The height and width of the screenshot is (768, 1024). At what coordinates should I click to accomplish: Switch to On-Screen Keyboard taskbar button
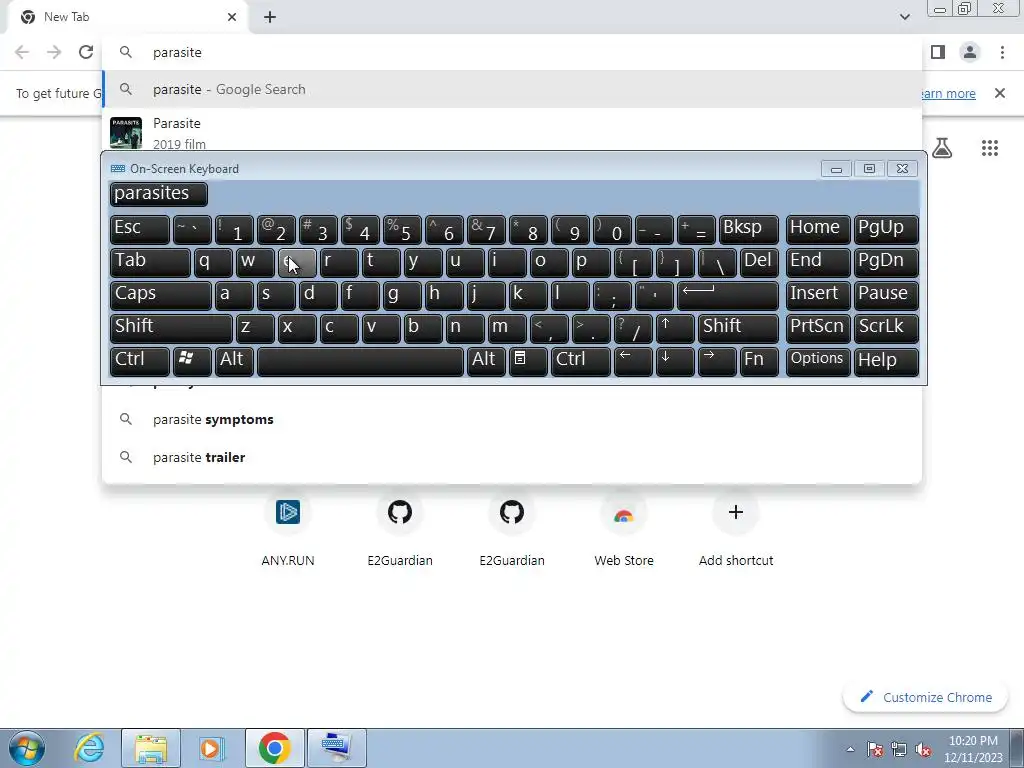(337, 748)
